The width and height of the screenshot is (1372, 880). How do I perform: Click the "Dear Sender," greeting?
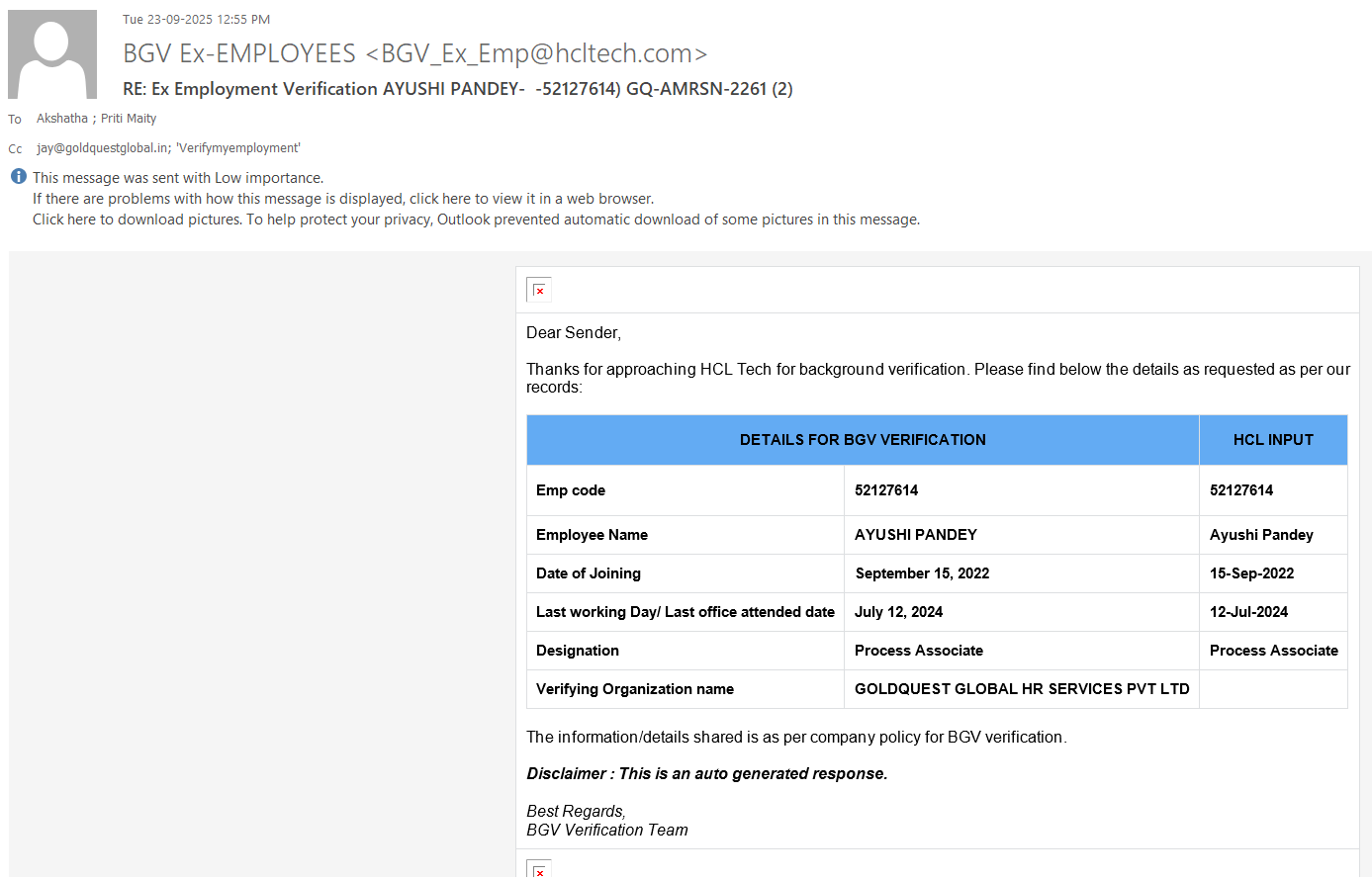(574, 333)
